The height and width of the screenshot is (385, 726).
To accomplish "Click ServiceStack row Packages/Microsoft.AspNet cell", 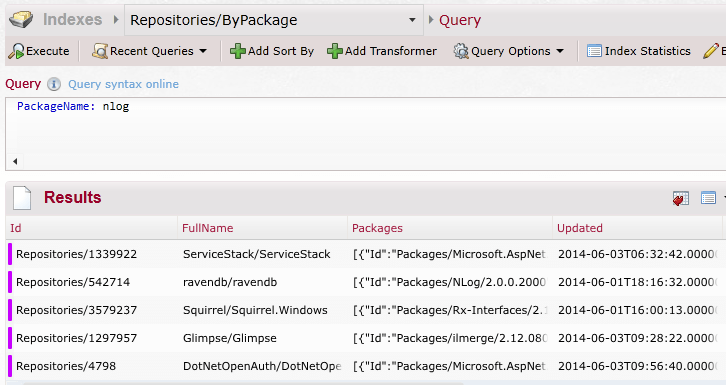I will (x=450, y=254).
